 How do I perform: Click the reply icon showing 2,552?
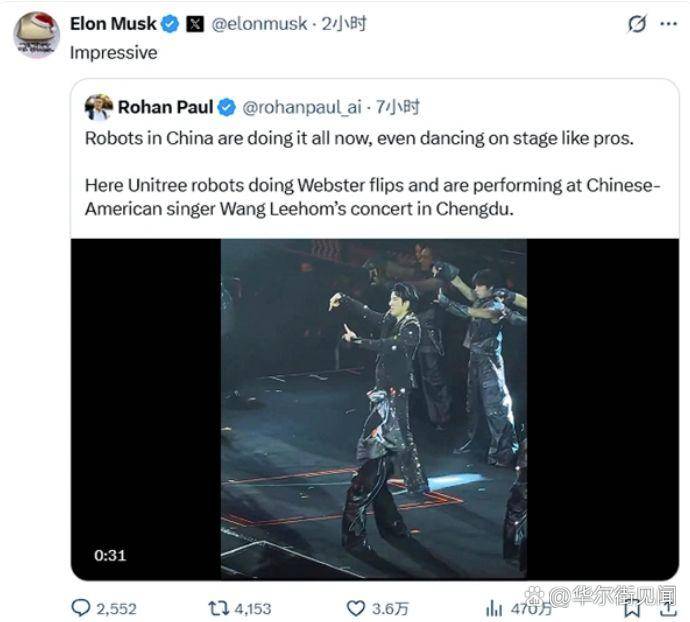click(x=81, y=607)
